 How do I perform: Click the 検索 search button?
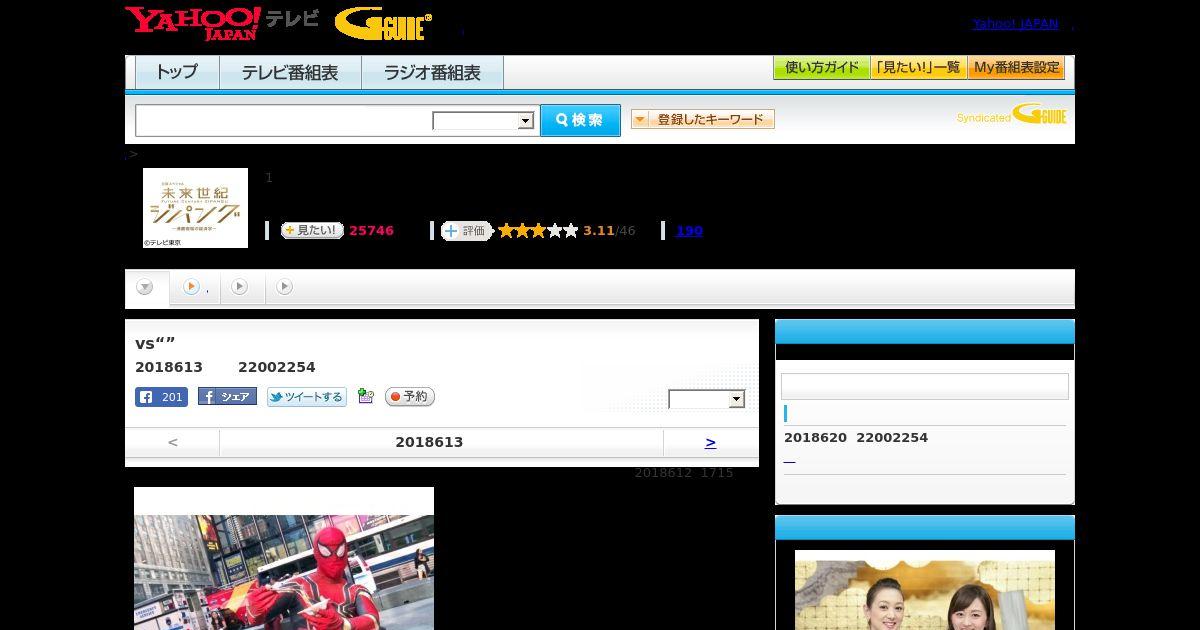click(x=580, y=120)
